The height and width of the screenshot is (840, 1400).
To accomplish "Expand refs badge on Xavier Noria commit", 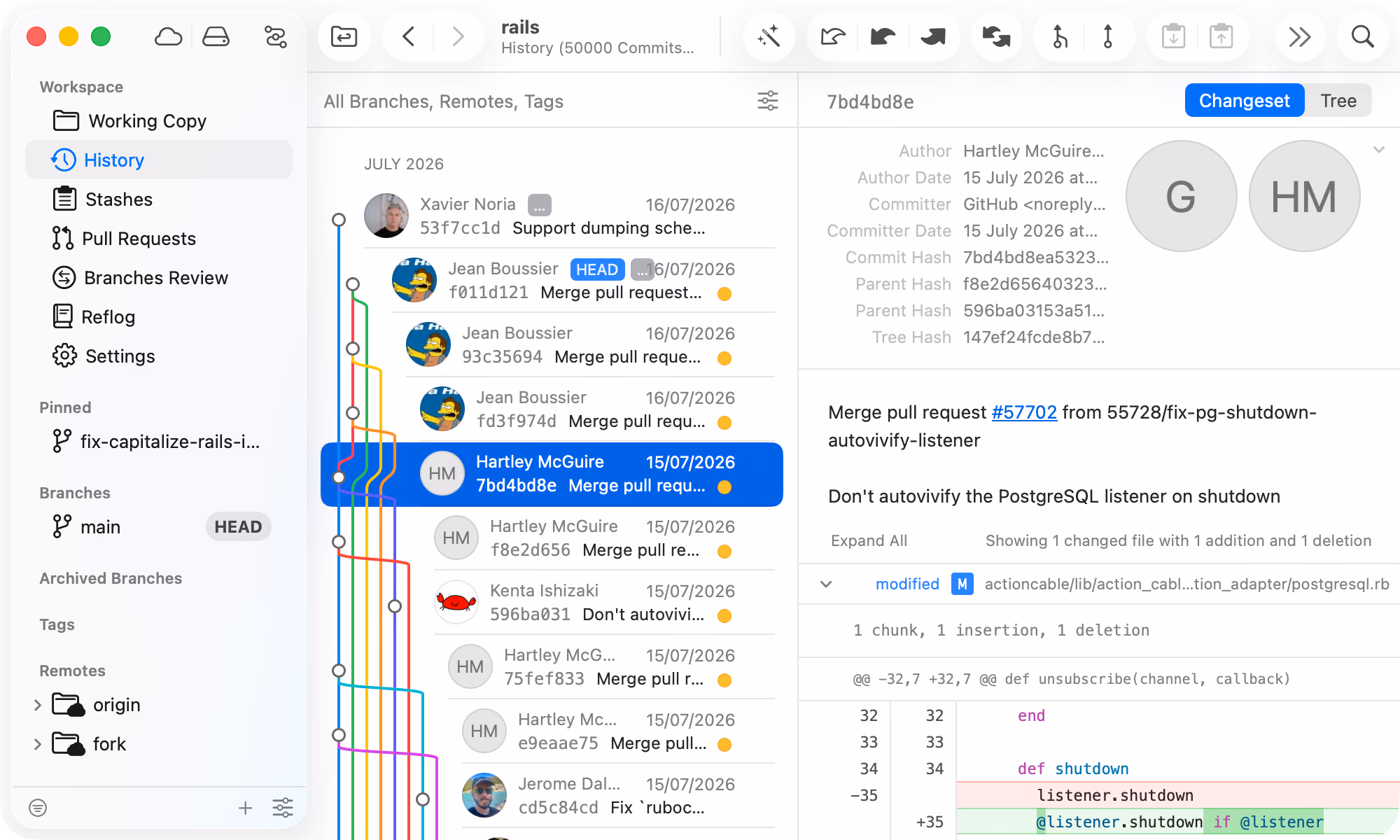I will point(539,205).
